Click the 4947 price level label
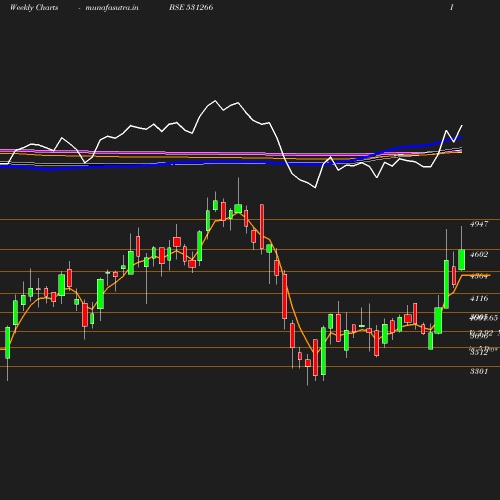The height and width of the screenshot is (500, 500). (x=479, y=224)
